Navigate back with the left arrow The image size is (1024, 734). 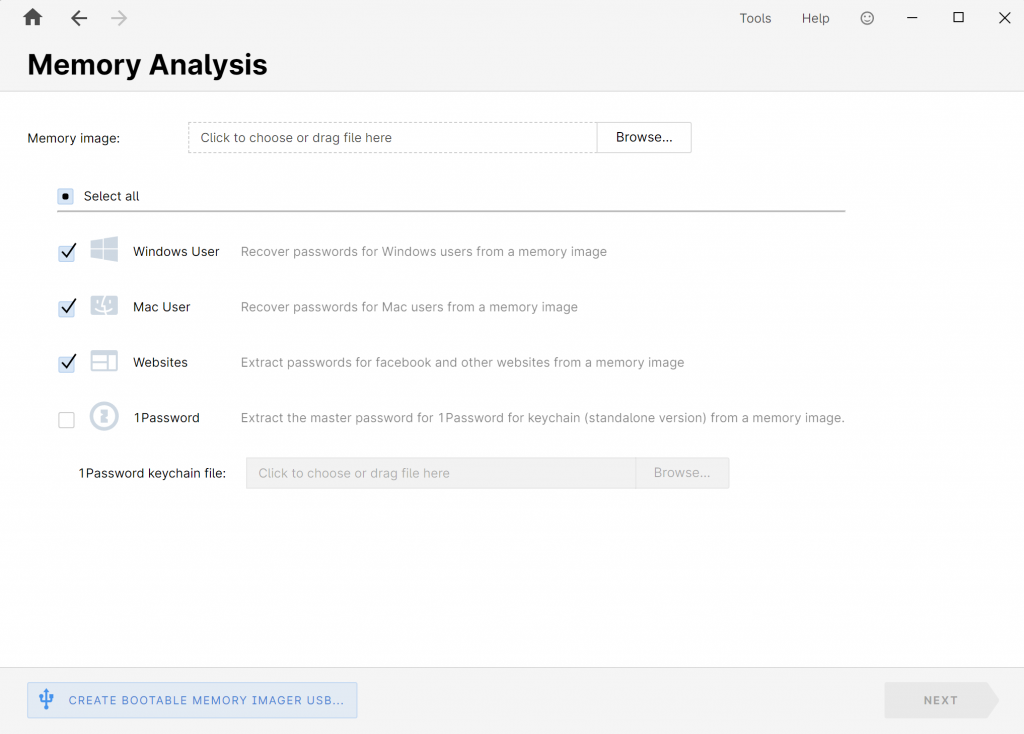[79, 18]
